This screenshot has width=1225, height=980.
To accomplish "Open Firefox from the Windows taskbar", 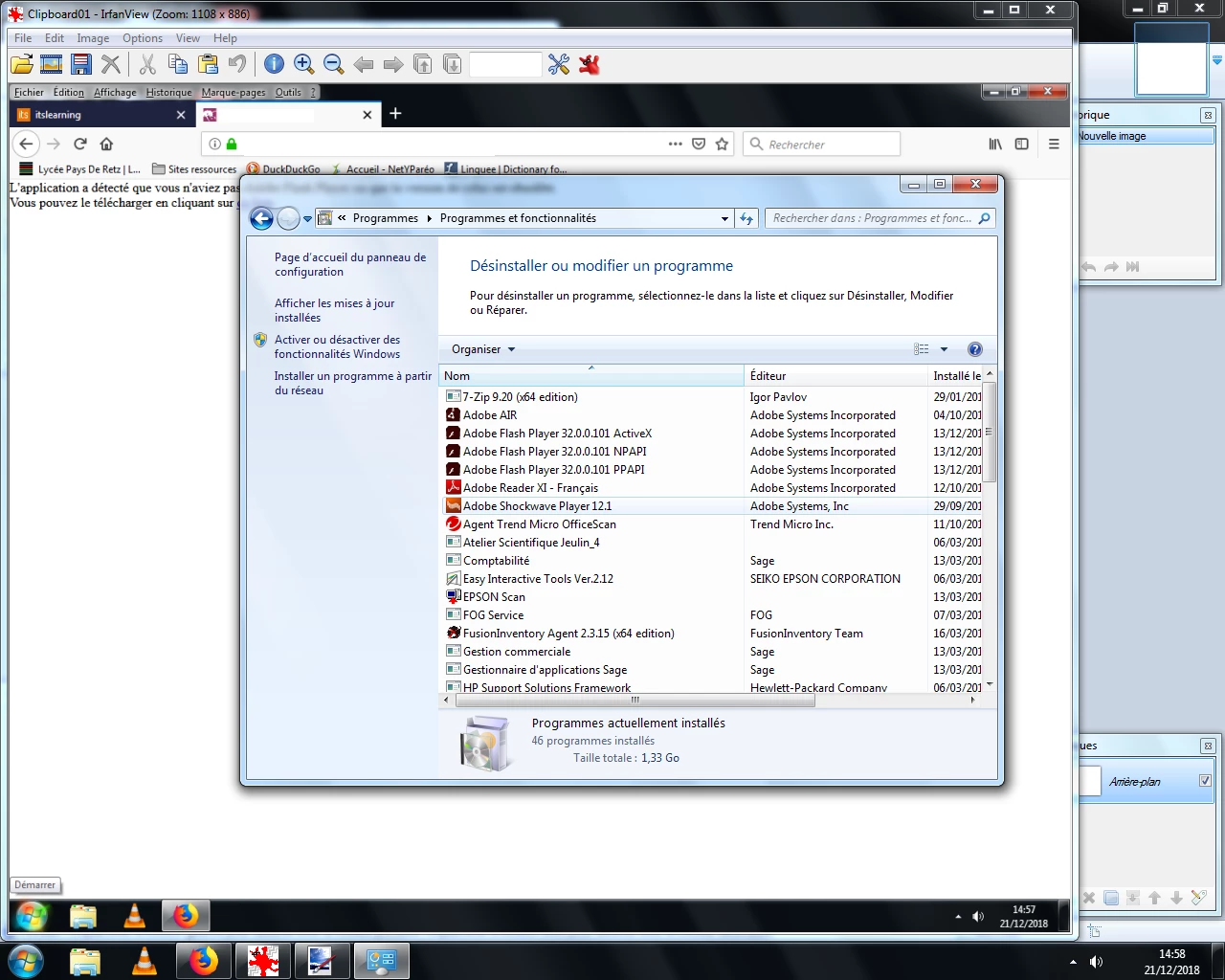I will click(203, 961).
